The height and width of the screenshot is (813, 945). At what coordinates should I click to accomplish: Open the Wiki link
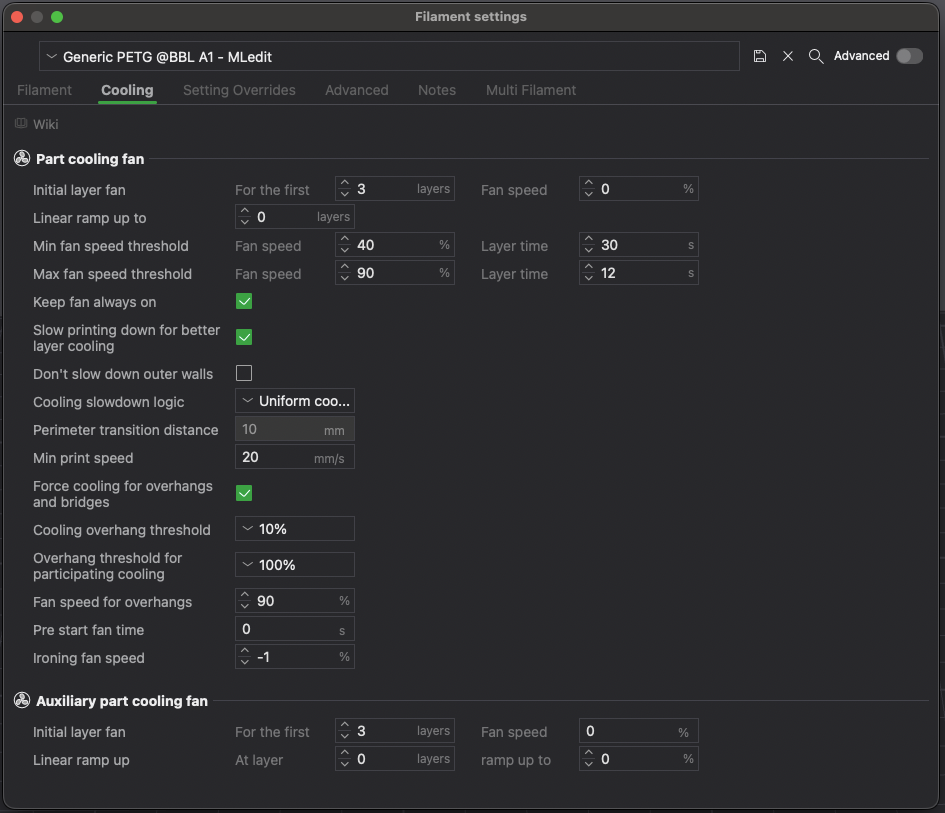click(46, 124)
